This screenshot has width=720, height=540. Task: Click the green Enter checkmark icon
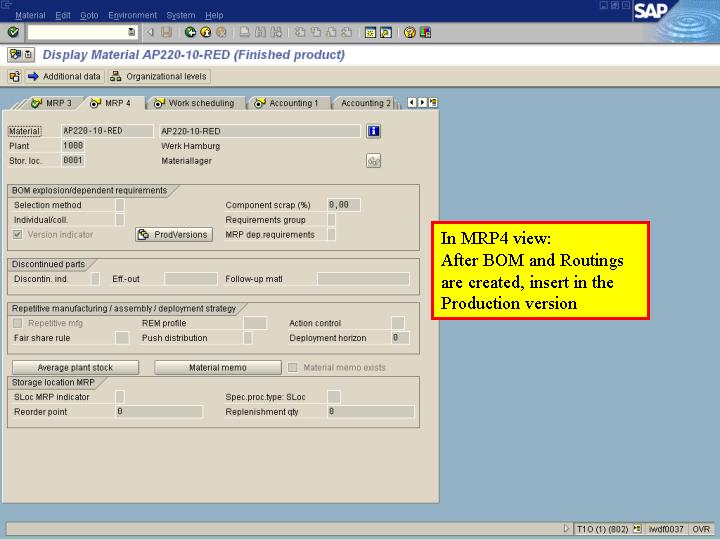click(x=13, y=32)
